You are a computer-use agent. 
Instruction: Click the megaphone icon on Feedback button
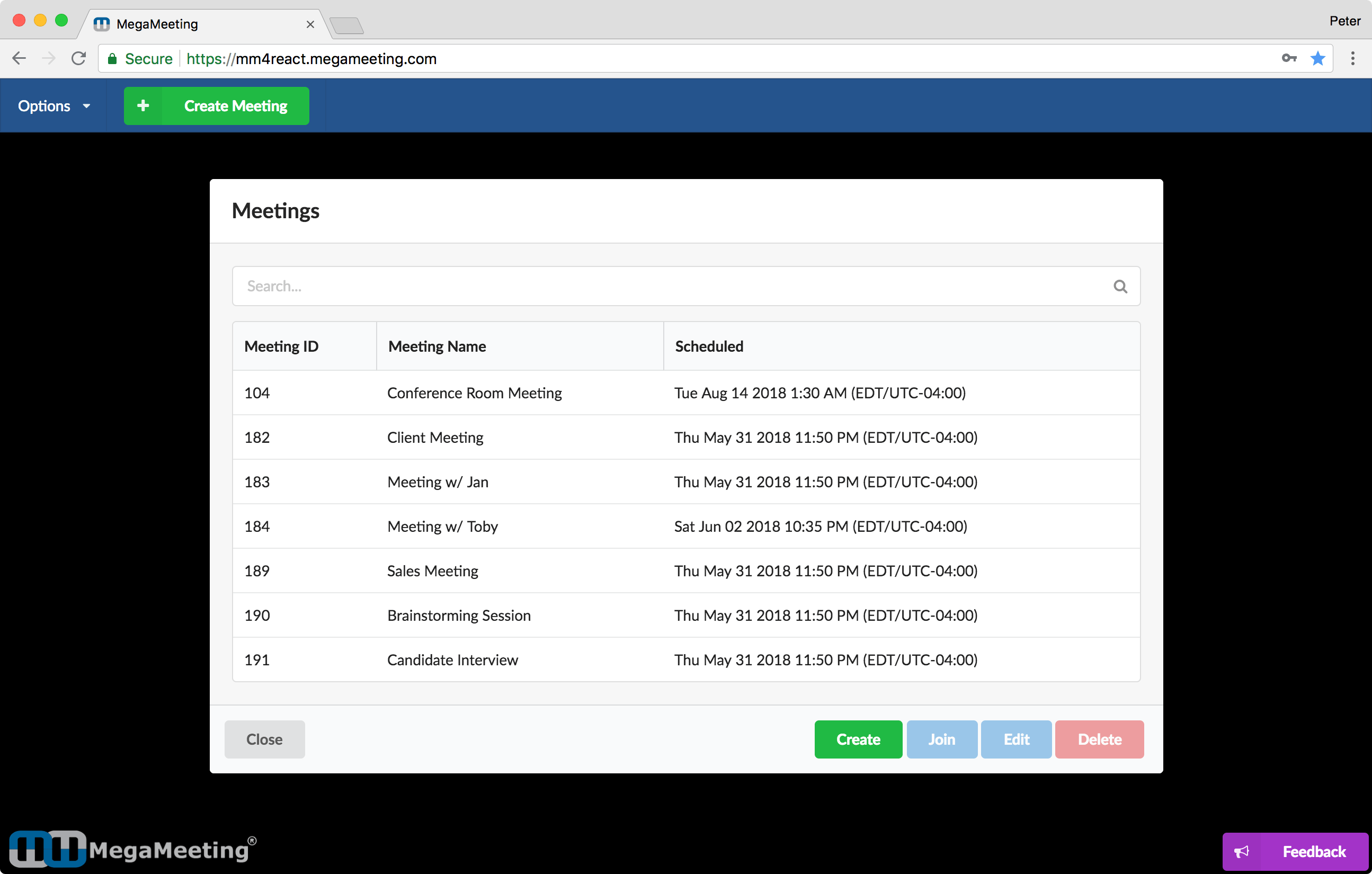(1242, 851)
